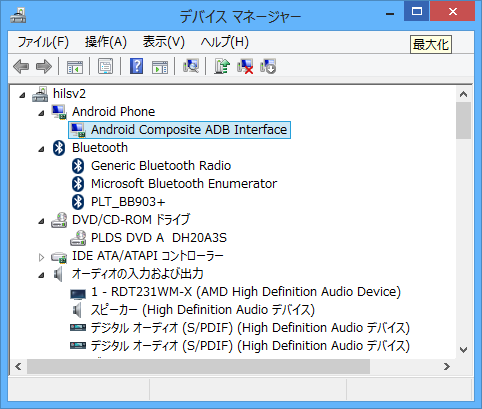482x409 pixels.
Task: Click the DVD/CD-ROM drive category icon
Action: point(59,220)
